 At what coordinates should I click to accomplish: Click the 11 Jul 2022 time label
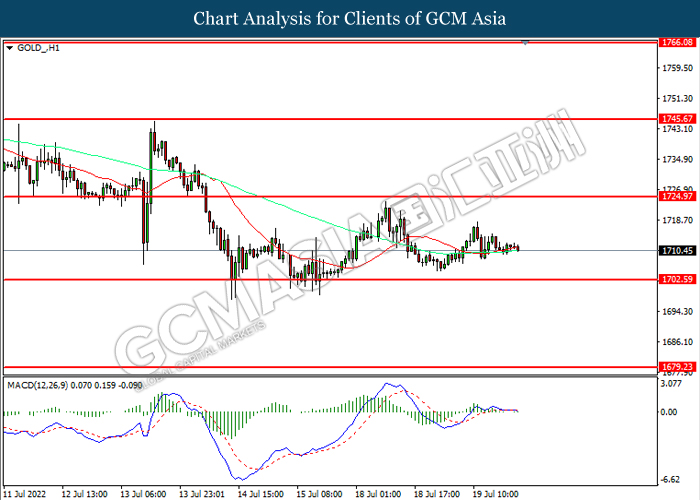[25, 494]
